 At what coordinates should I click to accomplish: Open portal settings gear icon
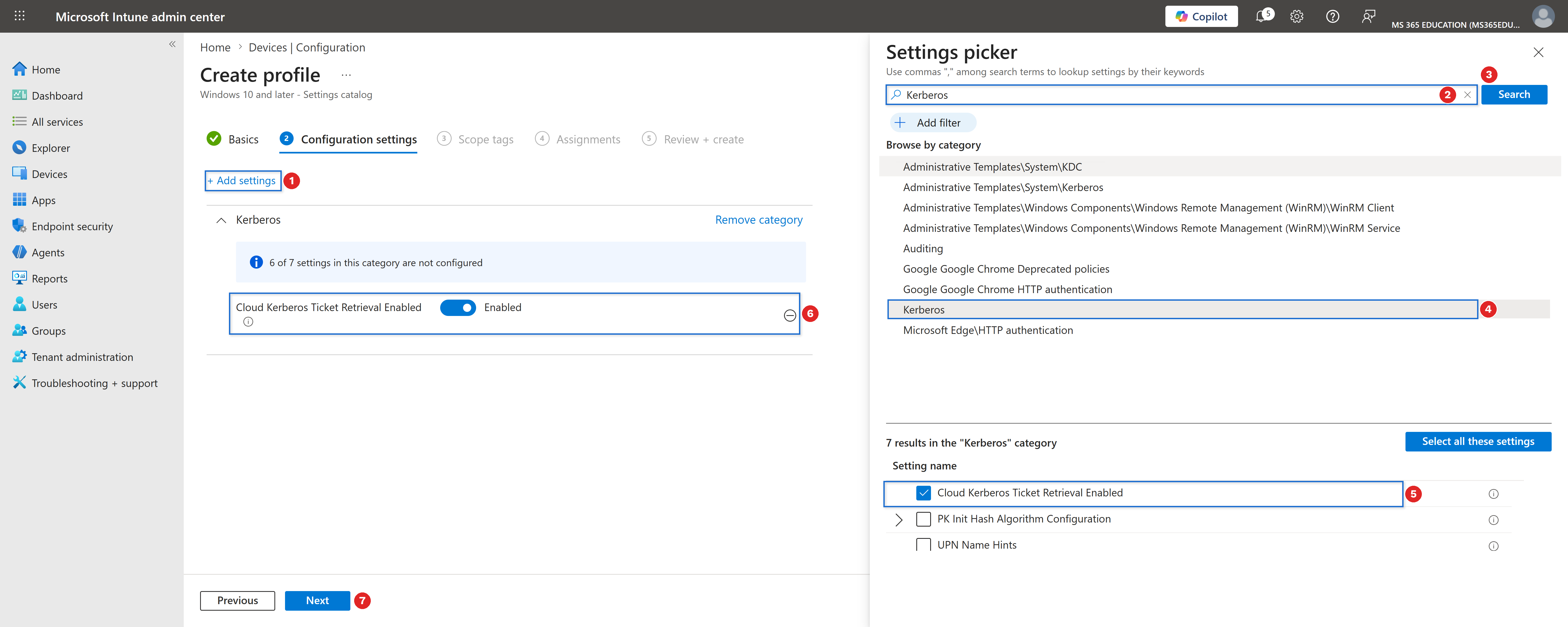pyautogui.click(x=1297, y=16)
